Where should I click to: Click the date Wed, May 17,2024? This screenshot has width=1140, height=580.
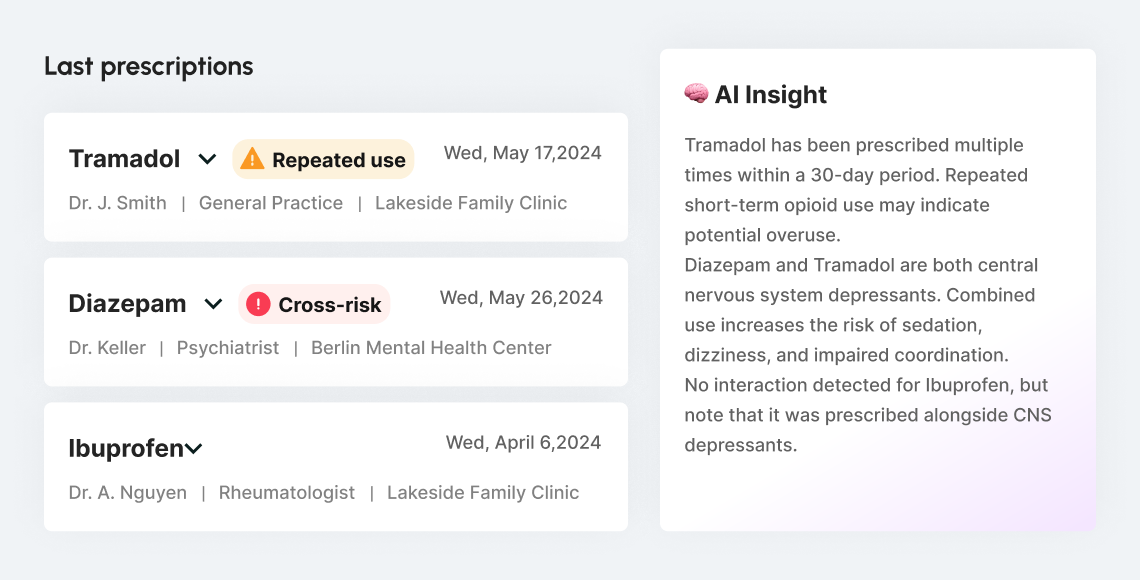coord(522,152)
